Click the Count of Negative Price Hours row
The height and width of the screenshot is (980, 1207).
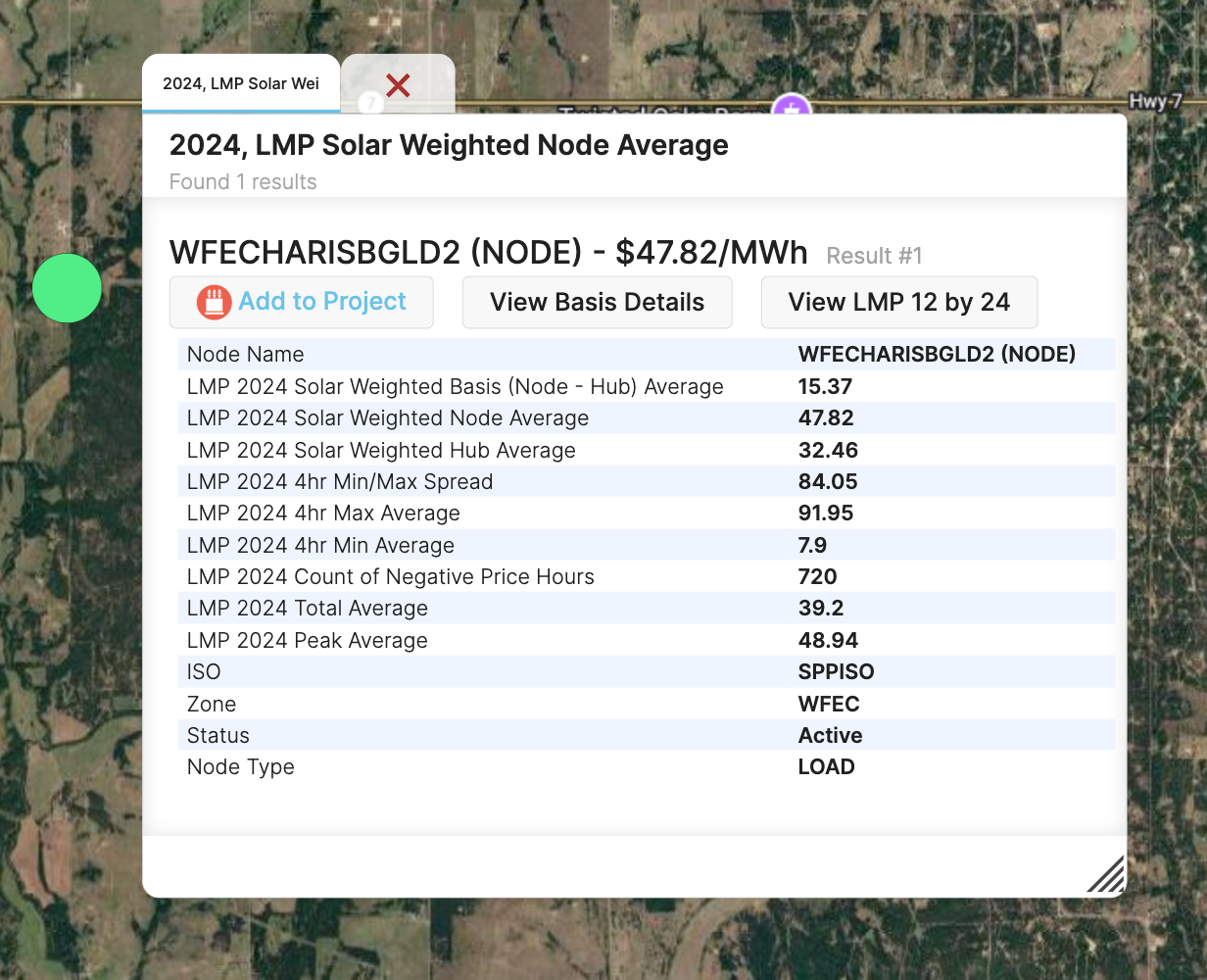tap(390, 577)
